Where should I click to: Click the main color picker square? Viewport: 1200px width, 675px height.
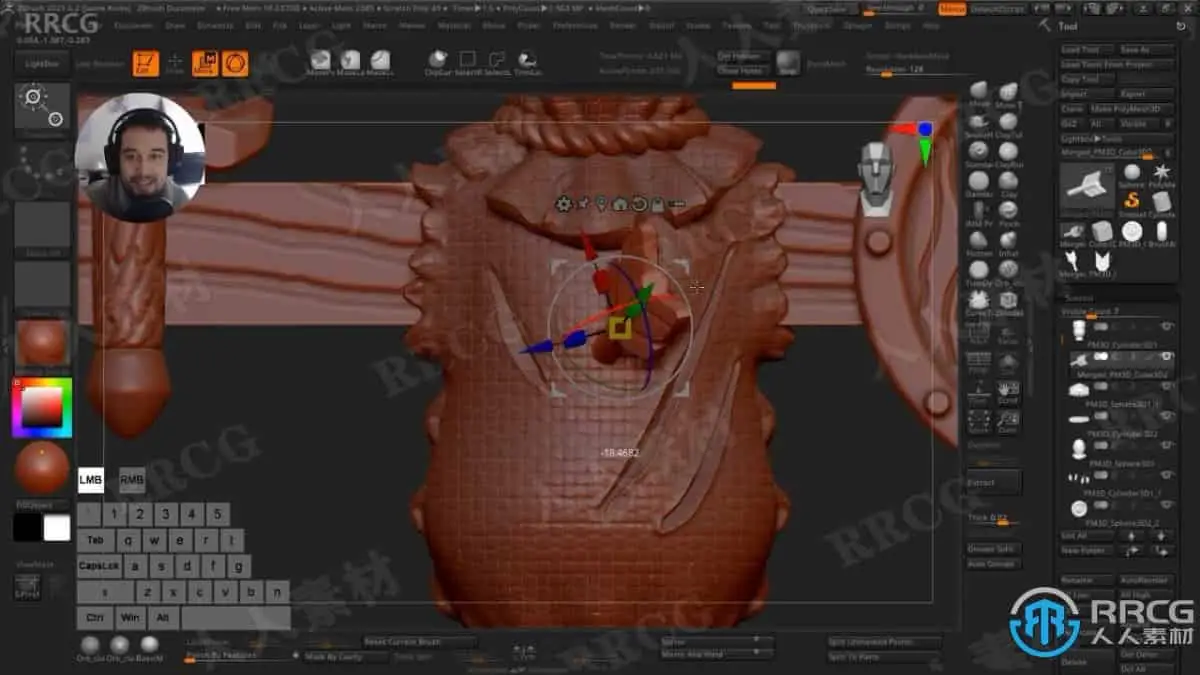click(41, 408)
